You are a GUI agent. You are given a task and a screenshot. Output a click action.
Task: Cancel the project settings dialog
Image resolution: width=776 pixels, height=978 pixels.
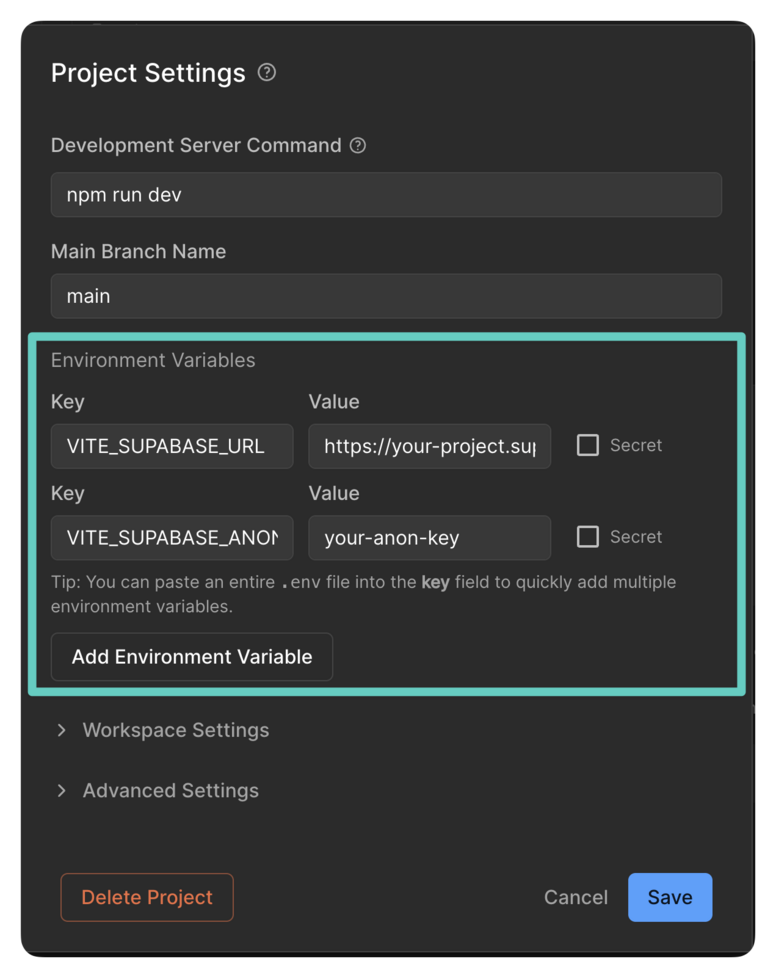pyautogui.click(x=575, y=897)
